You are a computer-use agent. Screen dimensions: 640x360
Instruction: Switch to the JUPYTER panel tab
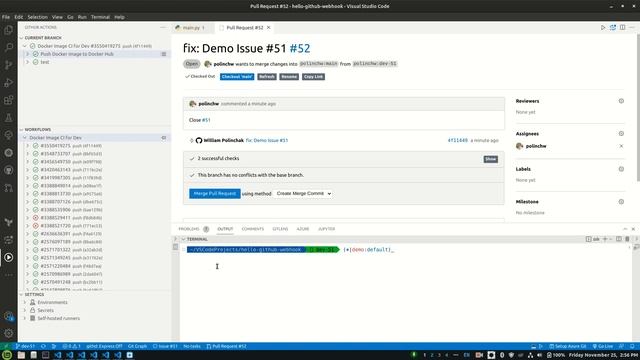pyautogui.click(x=326, y=229)
